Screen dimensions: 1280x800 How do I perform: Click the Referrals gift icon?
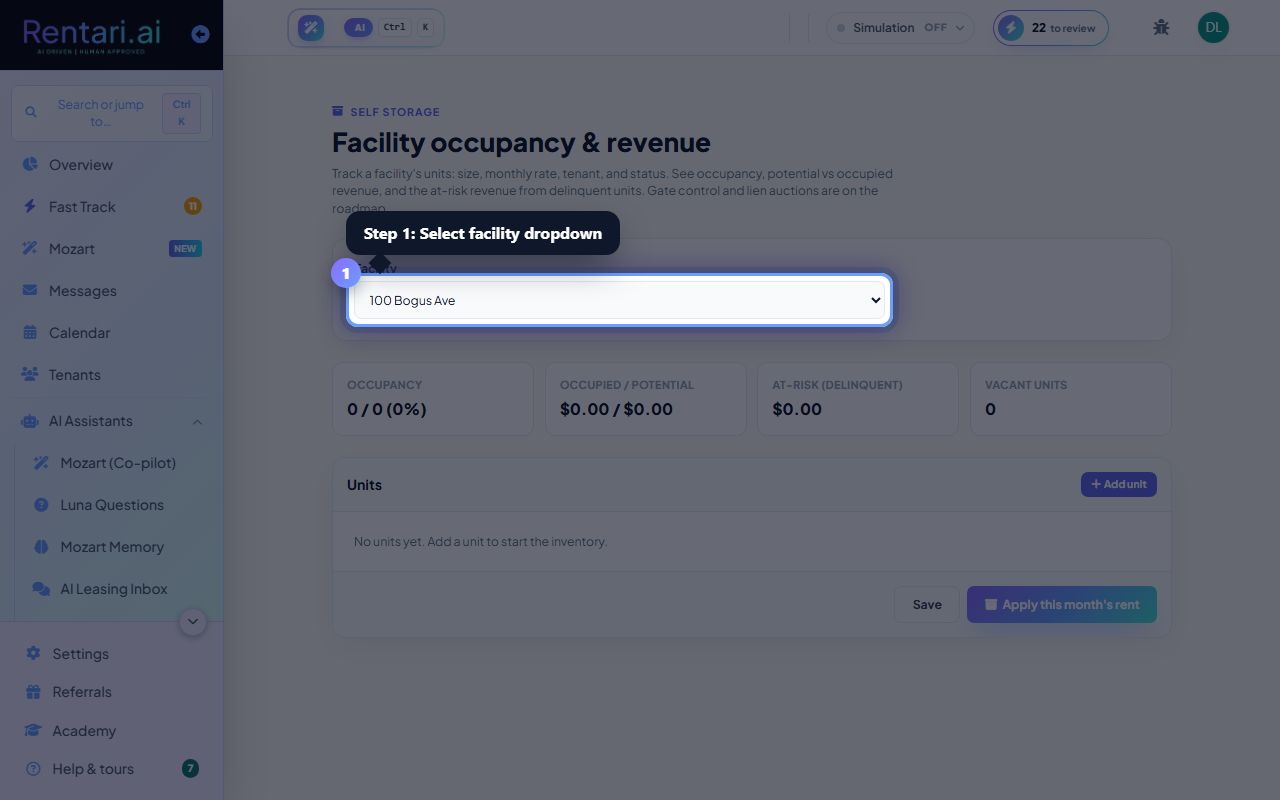[x=33, y=691]
